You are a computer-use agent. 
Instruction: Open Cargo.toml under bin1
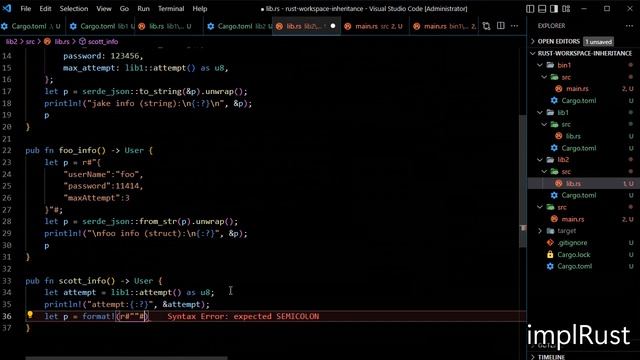click(x=579, y=100)
